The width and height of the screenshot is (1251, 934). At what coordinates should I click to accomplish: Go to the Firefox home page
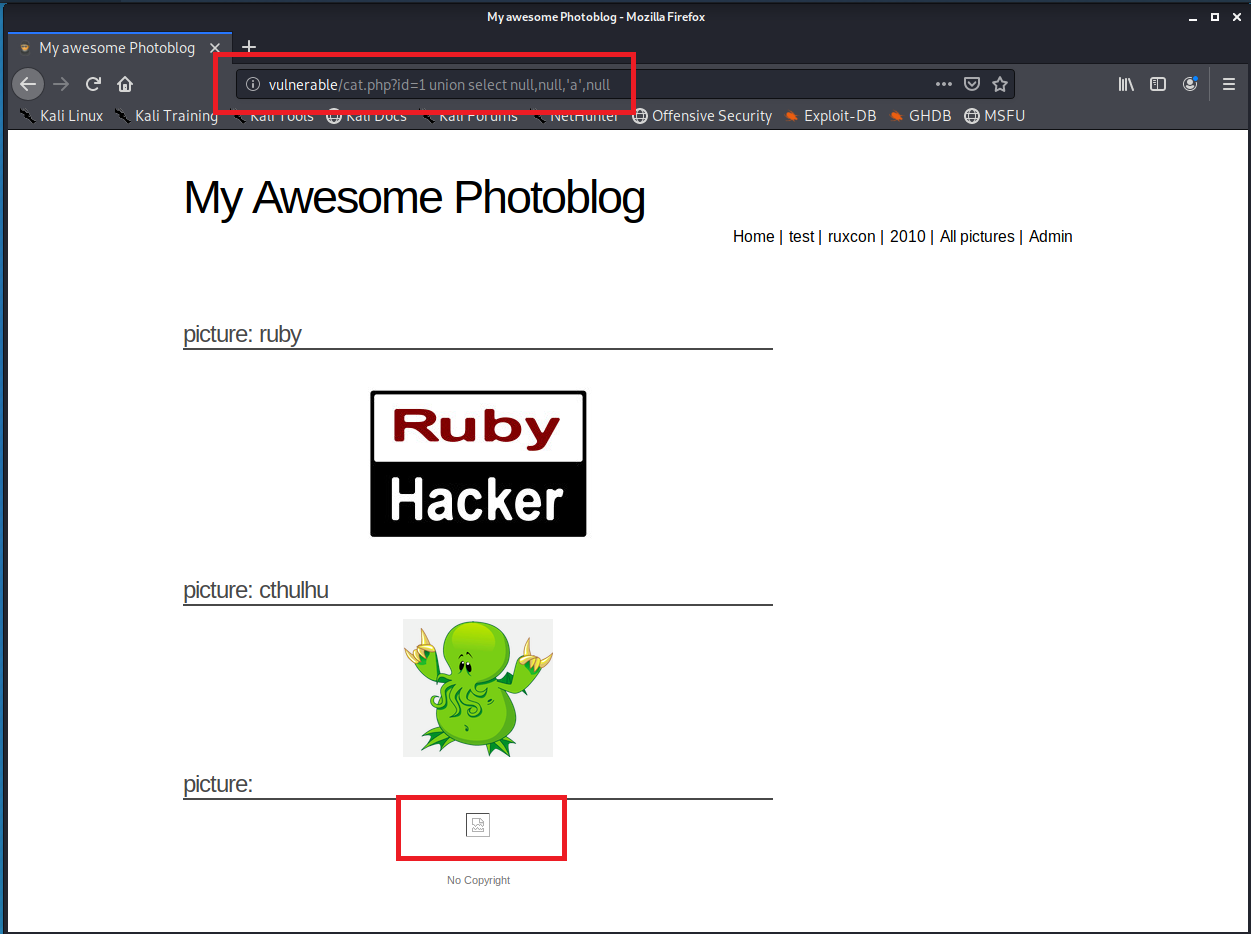[125, 84]
